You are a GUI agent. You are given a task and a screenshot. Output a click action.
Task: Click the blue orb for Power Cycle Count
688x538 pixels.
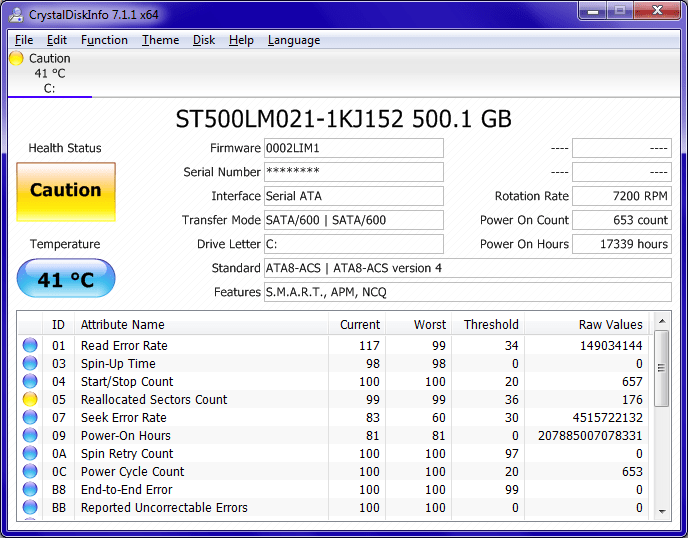30,472
